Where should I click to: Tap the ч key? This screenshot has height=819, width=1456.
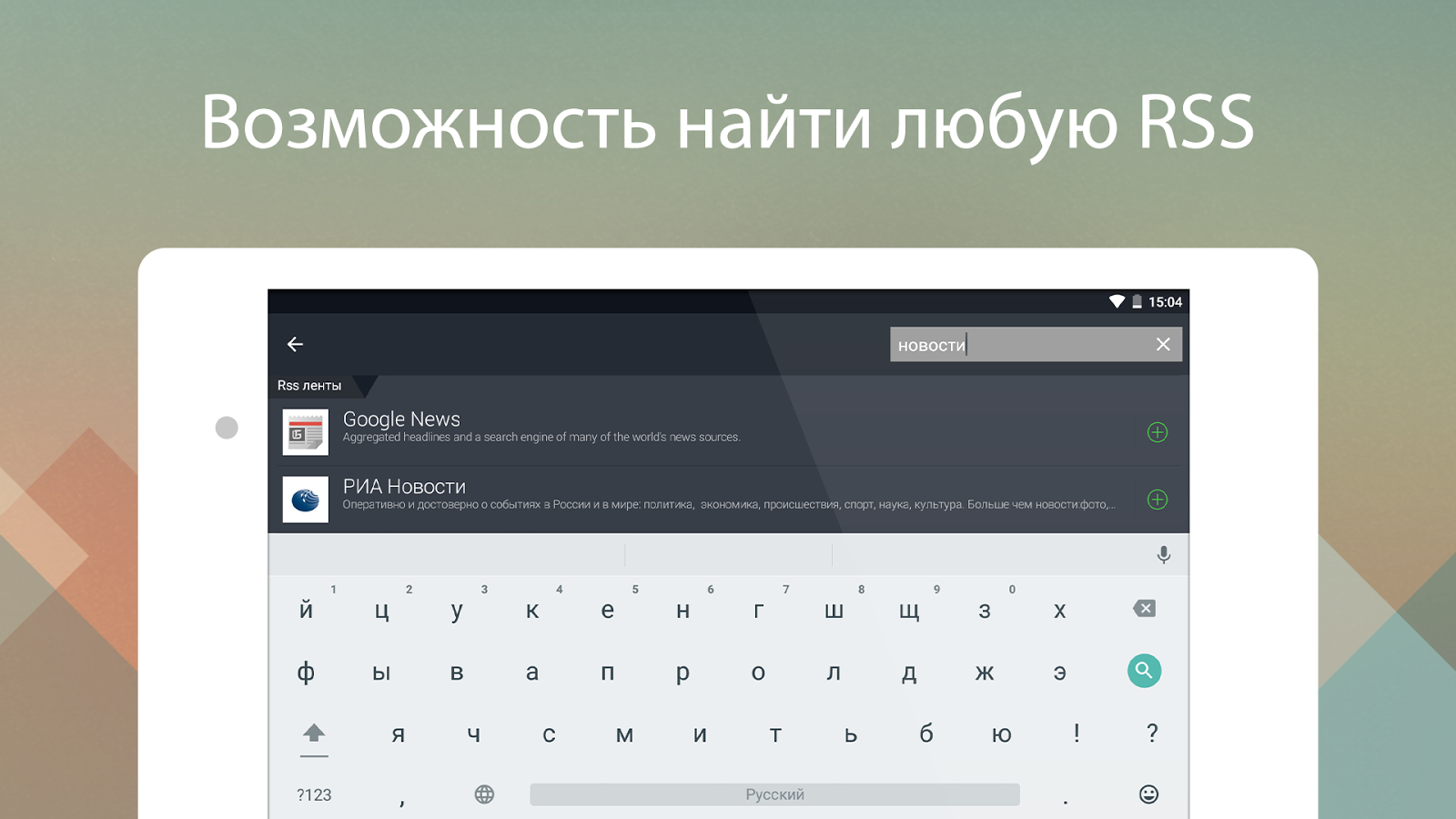[473, 734]
